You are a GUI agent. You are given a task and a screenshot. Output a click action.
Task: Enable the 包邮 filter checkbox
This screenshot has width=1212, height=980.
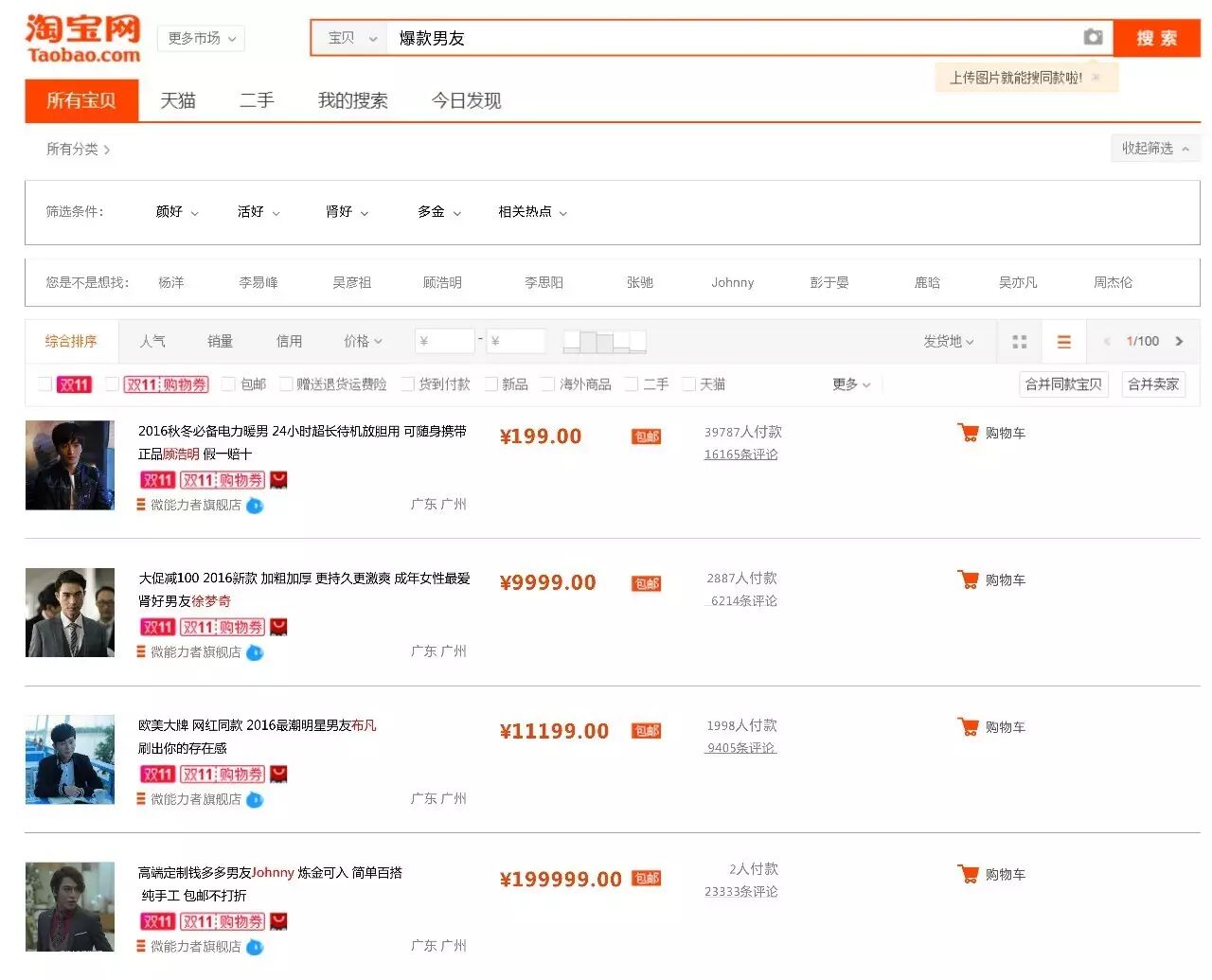click(x=228, y=384)
